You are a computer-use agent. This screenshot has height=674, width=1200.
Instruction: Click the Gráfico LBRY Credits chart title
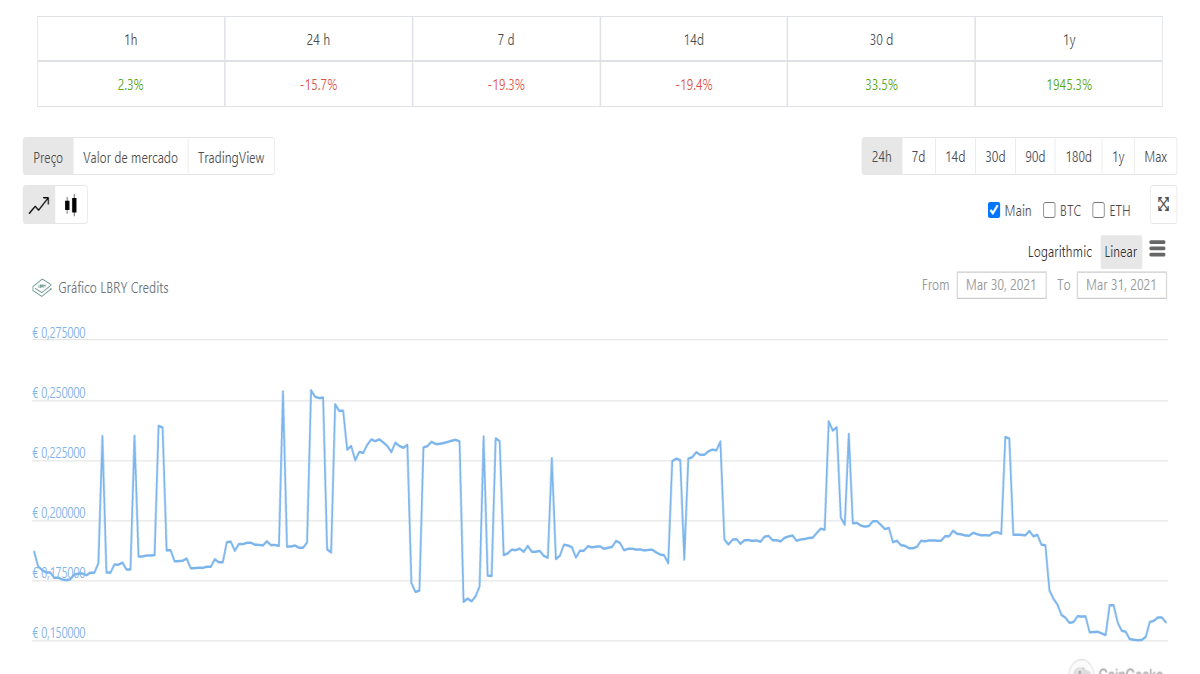(113, 288)
